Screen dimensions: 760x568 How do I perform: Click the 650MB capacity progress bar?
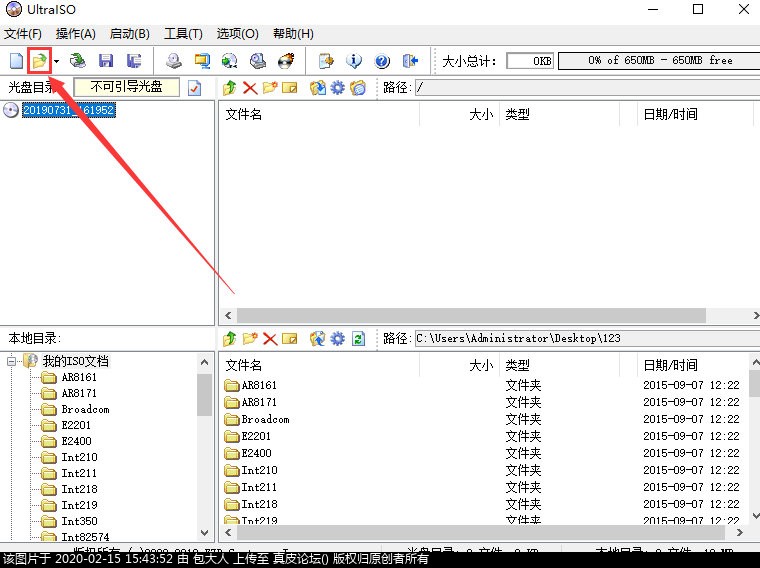point(659,61)
